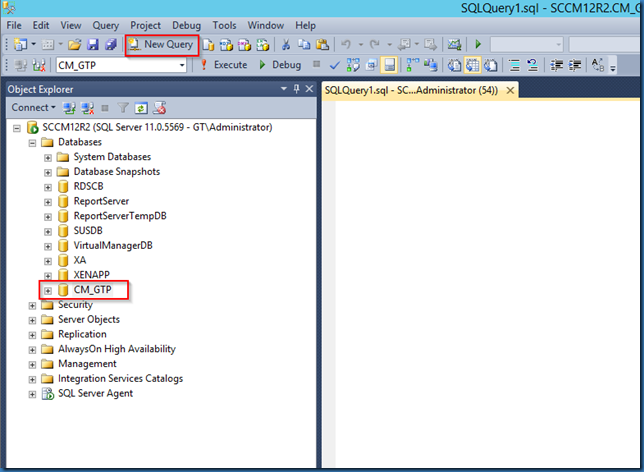The width and height of the screenshot is (644, 472).
Task: Select Results to Grid option
Action: point(472,65)
